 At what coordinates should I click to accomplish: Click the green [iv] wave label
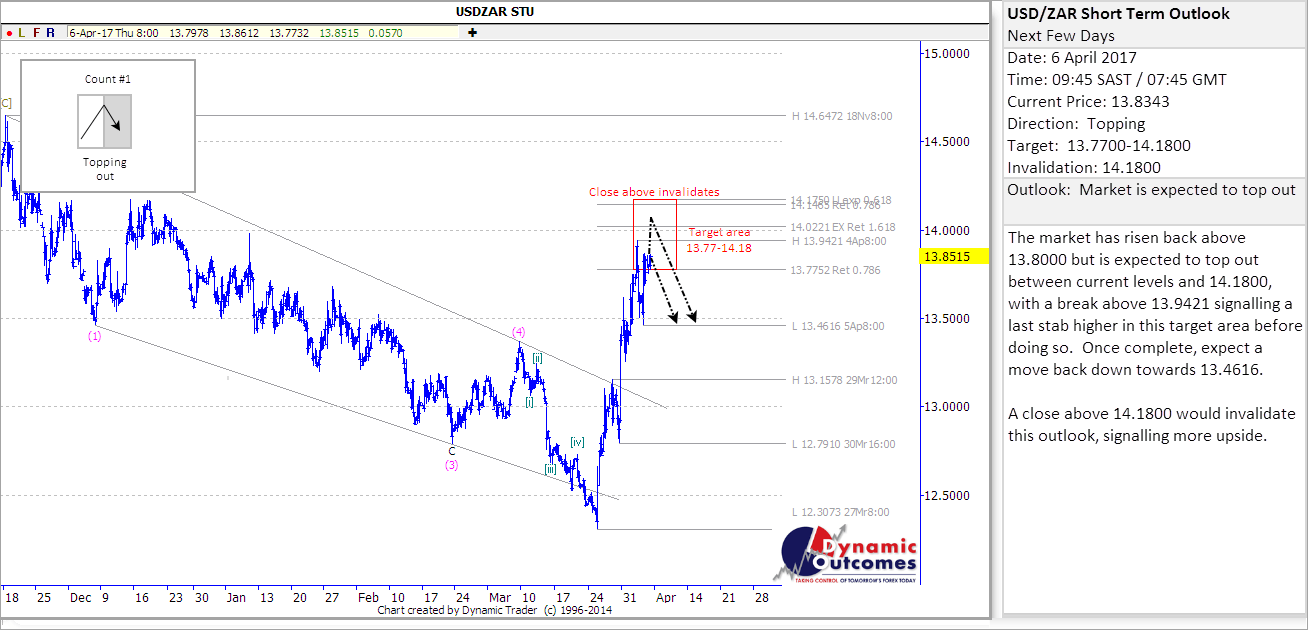tap(577, 442)
